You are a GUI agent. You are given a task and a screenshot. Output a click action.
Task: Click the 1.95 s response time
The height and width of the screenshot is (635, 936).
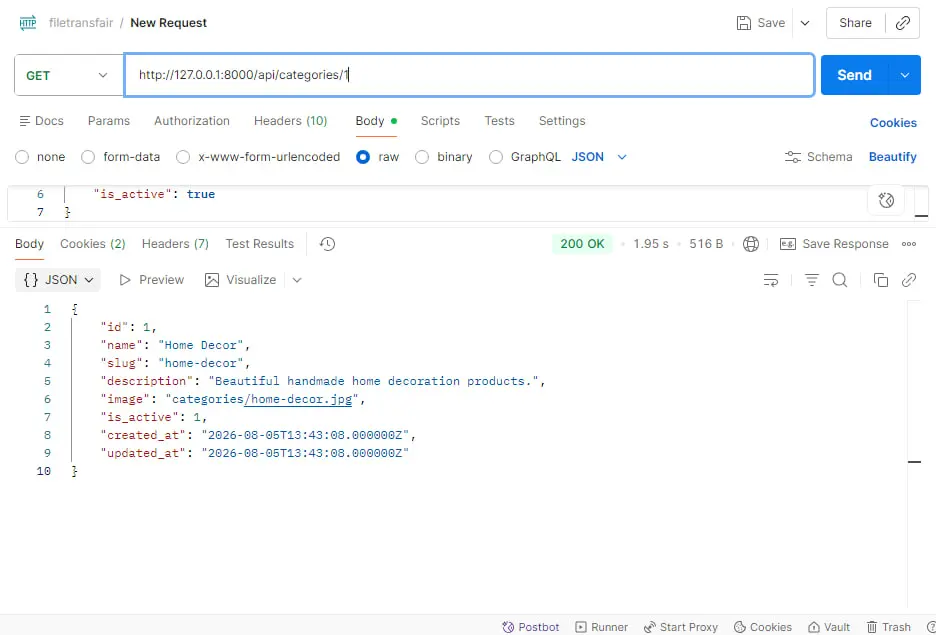(651, 243)
